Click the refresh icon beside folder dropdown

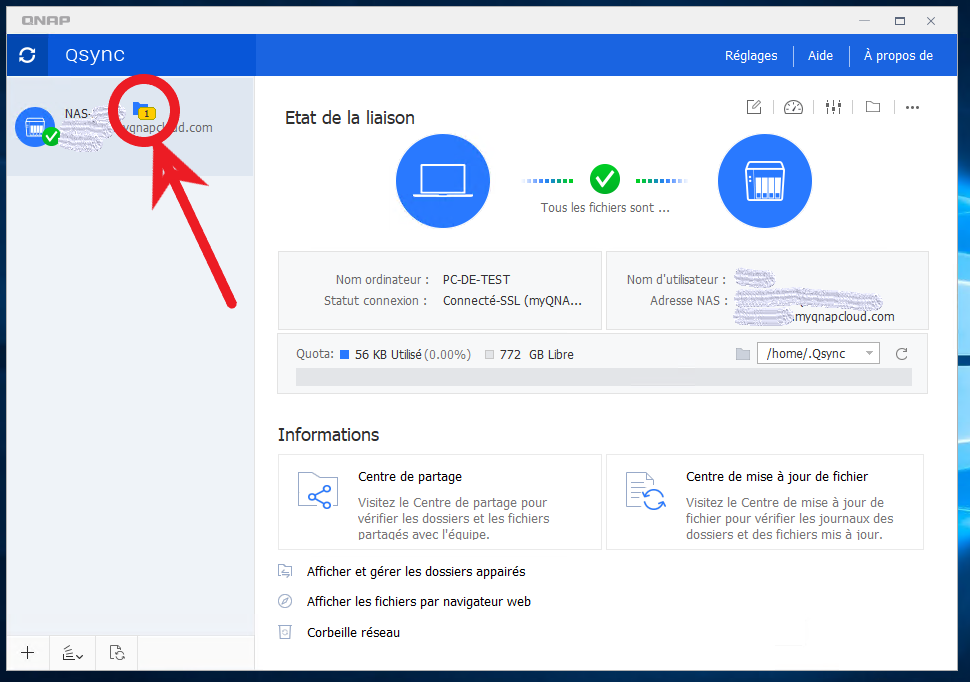(901, 354)
